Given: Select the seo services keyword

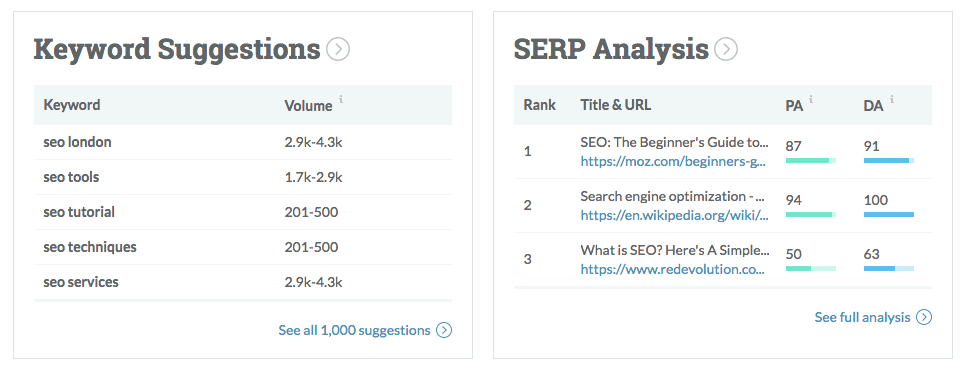Looking at the screenshot, I should [x=81, y=282].
